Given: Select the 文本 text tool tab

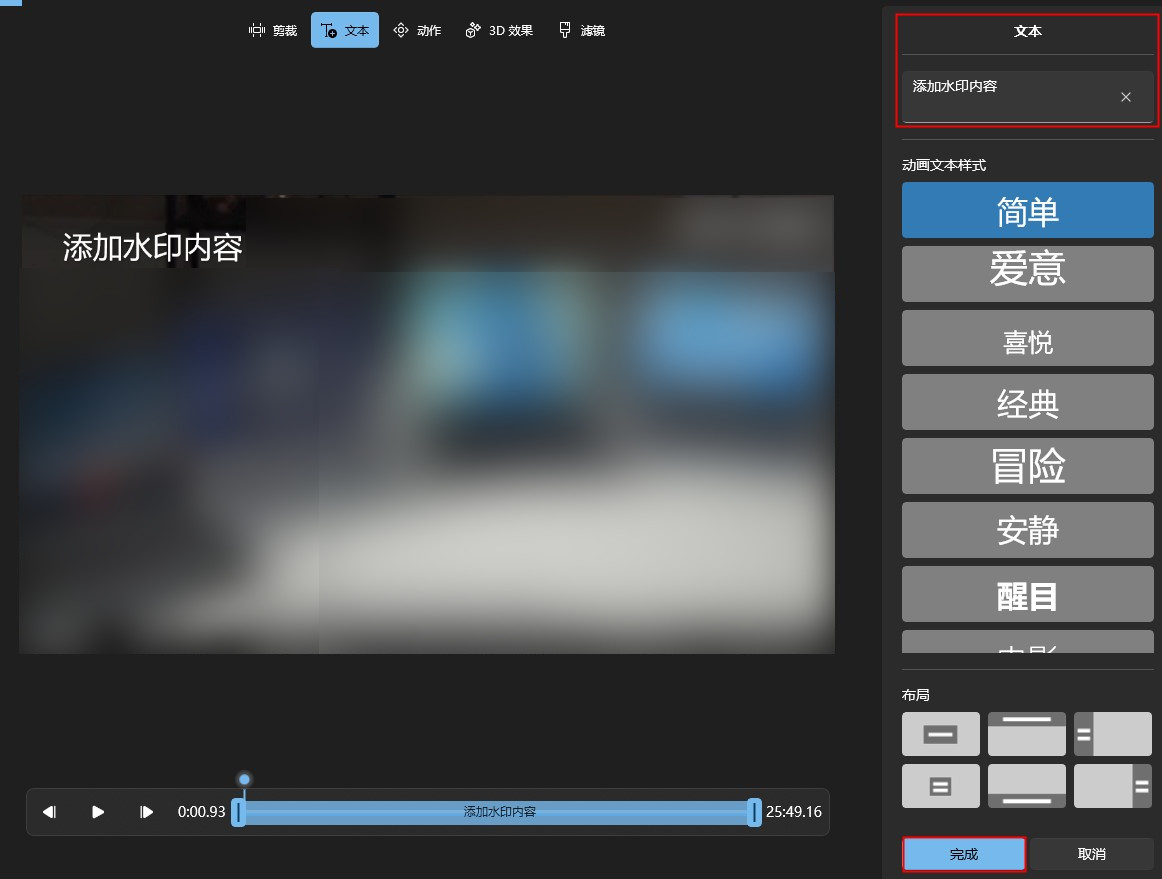Looking at the screenshot, I should 345,30.
